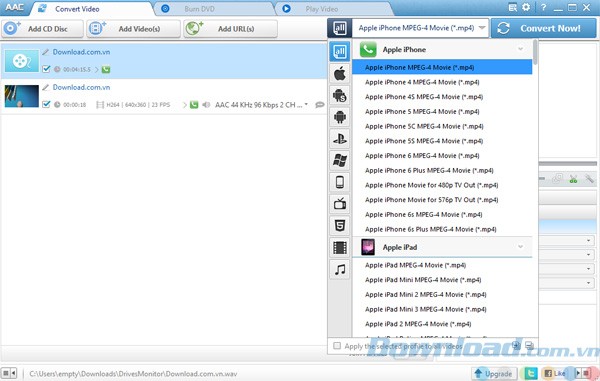This screenshot has height=381, width=600.
Task: Click the Facebook Like icon
Action: click(x=554, y=373)
